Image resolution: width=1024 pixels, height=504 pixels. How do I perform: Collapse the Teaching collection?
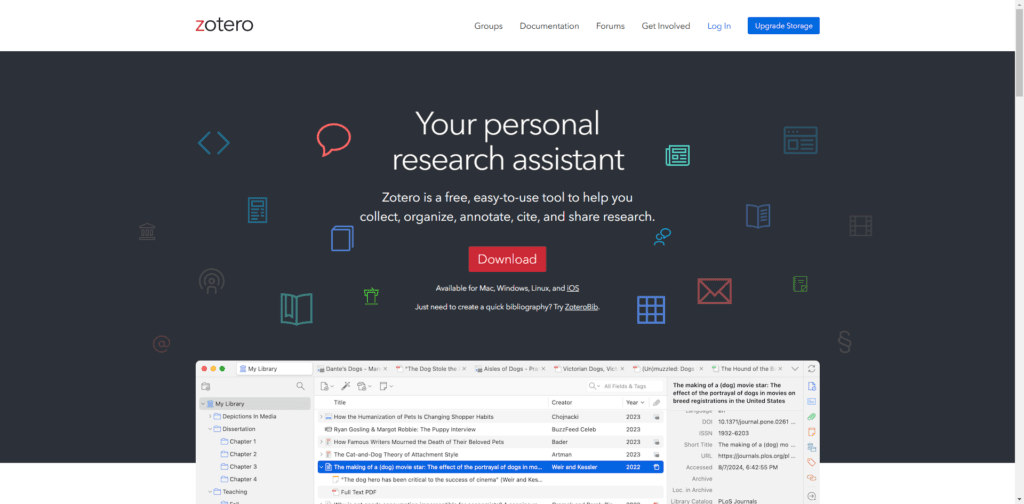[210, 492]
